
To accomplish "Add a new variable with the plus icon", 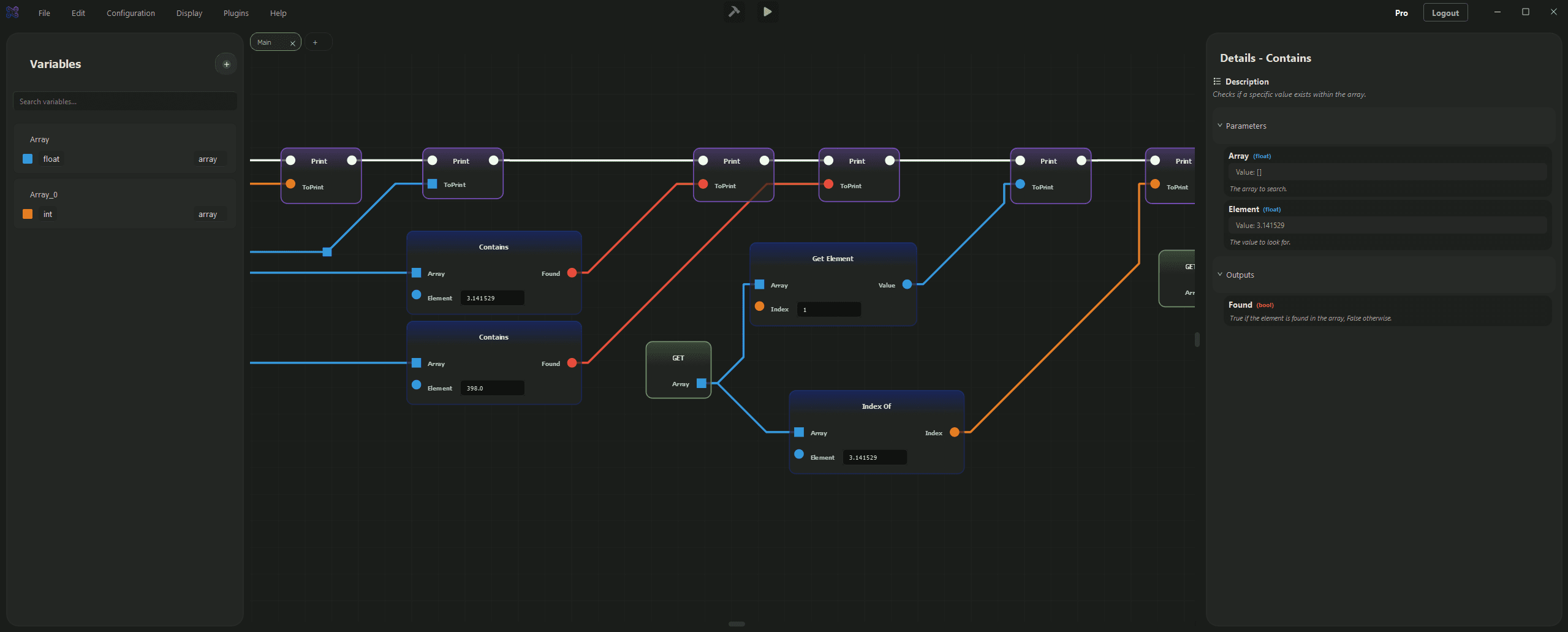I will pyautogui.click(x=225, y=64).
